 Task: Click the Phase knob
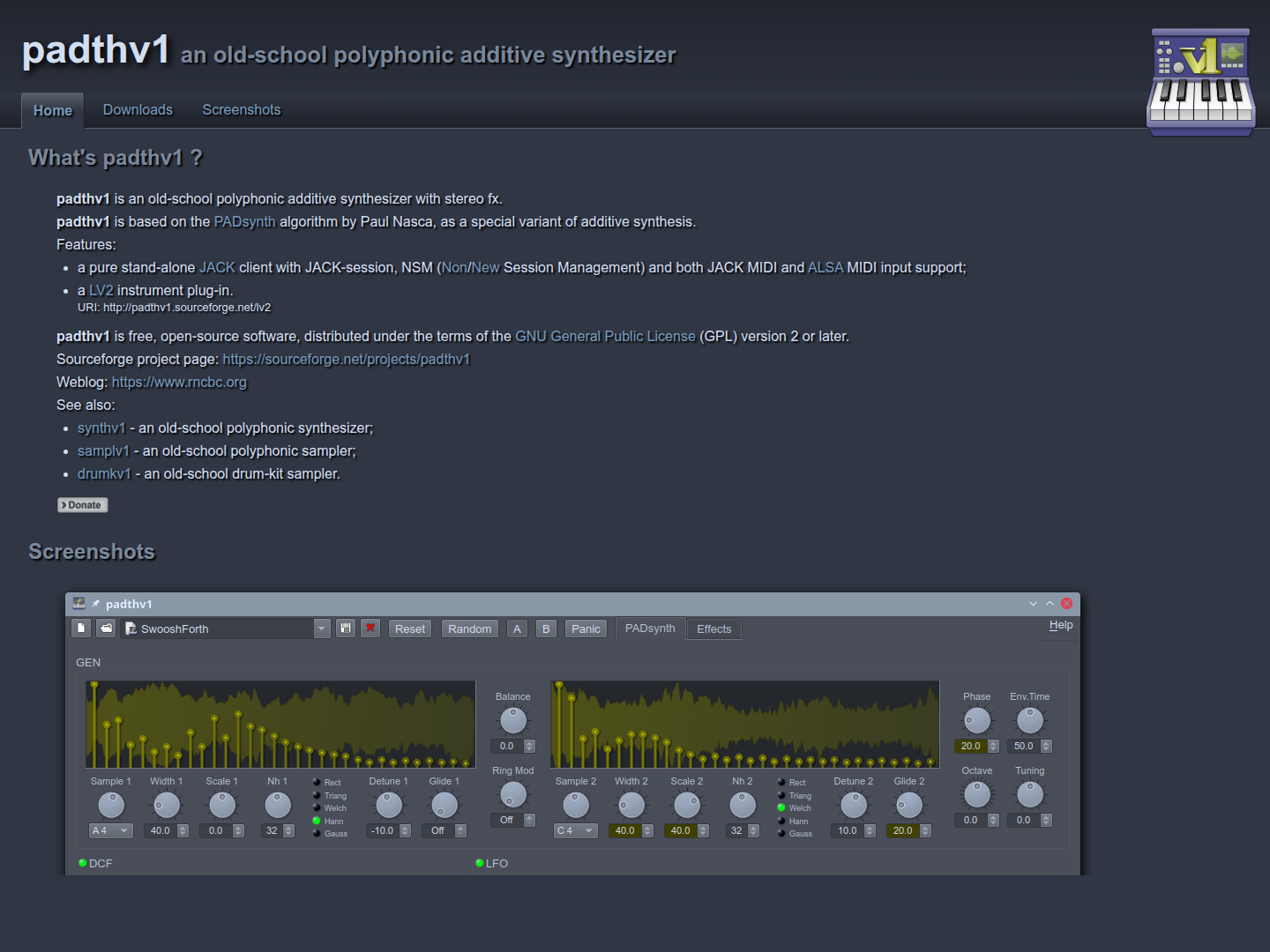tap(977, 721)
